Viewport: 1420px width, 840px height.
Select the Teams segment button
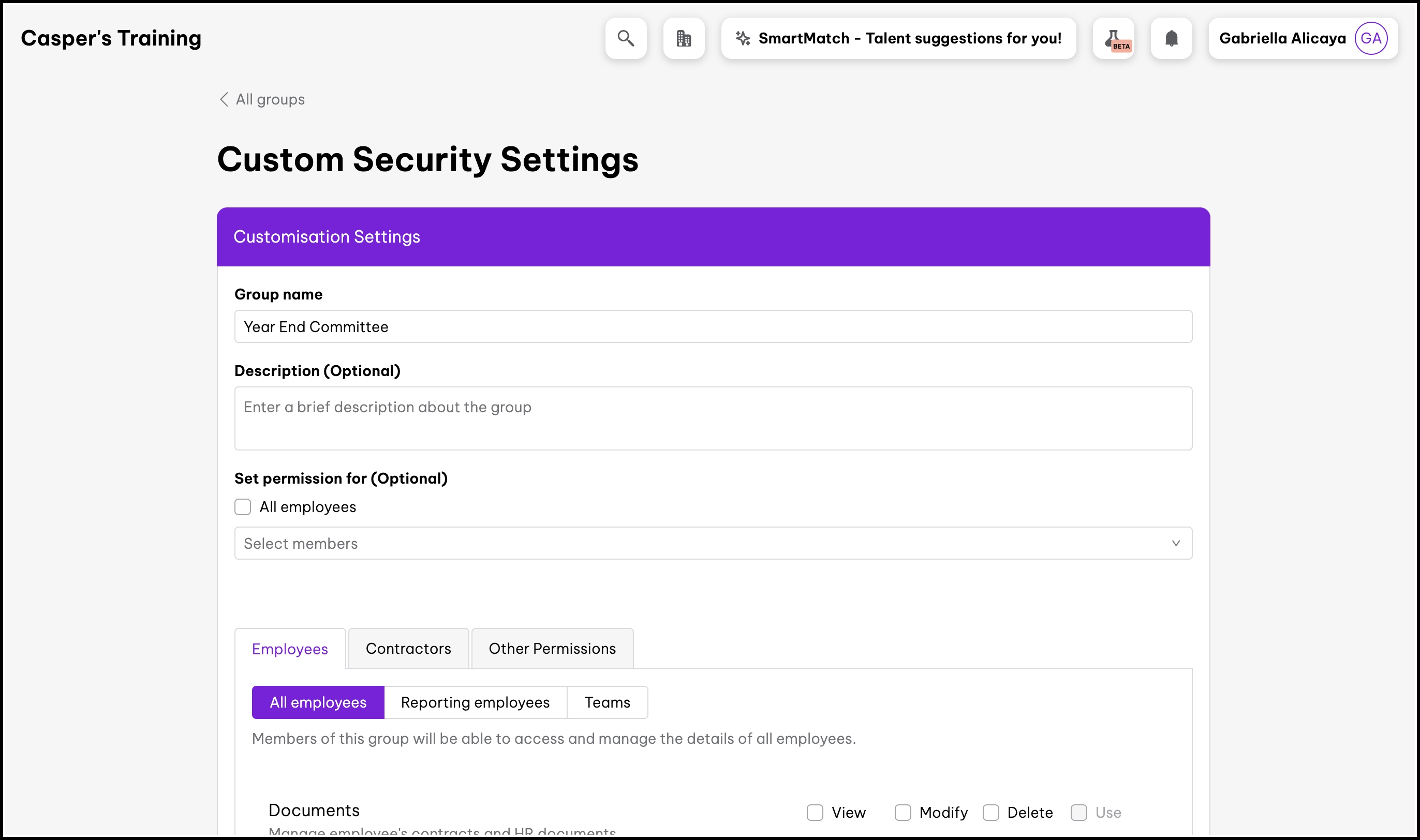(x=607, y=702)
